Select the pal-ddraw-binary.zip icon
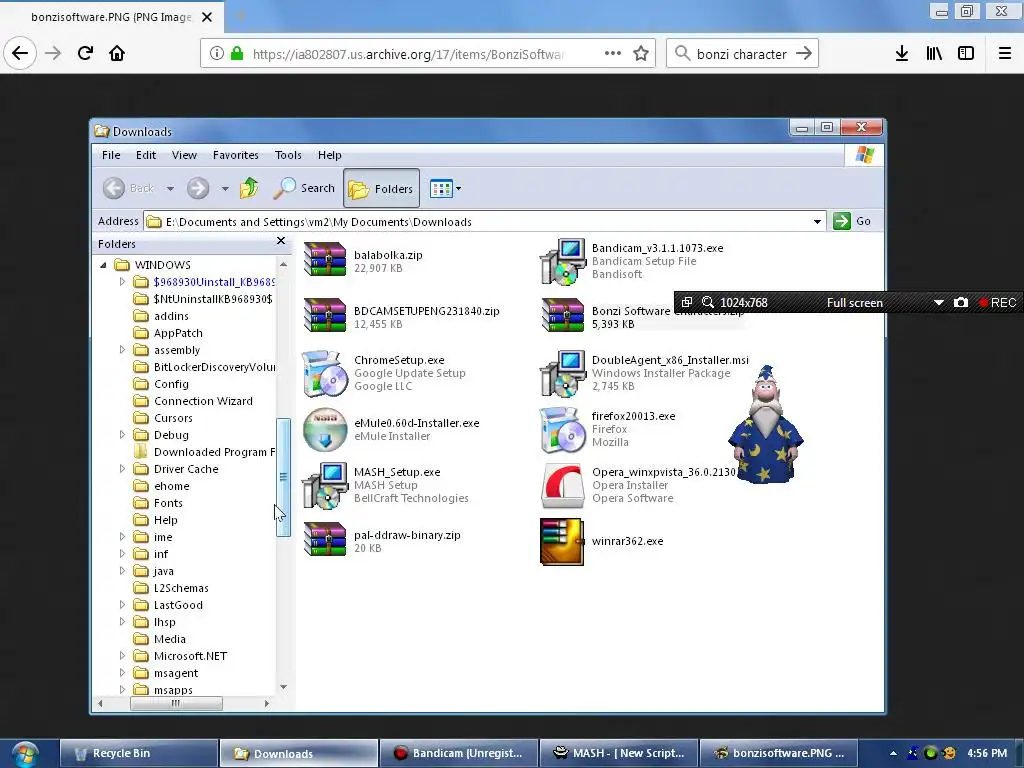Viewport: 1024px width, 768px height. coord(325,539)
